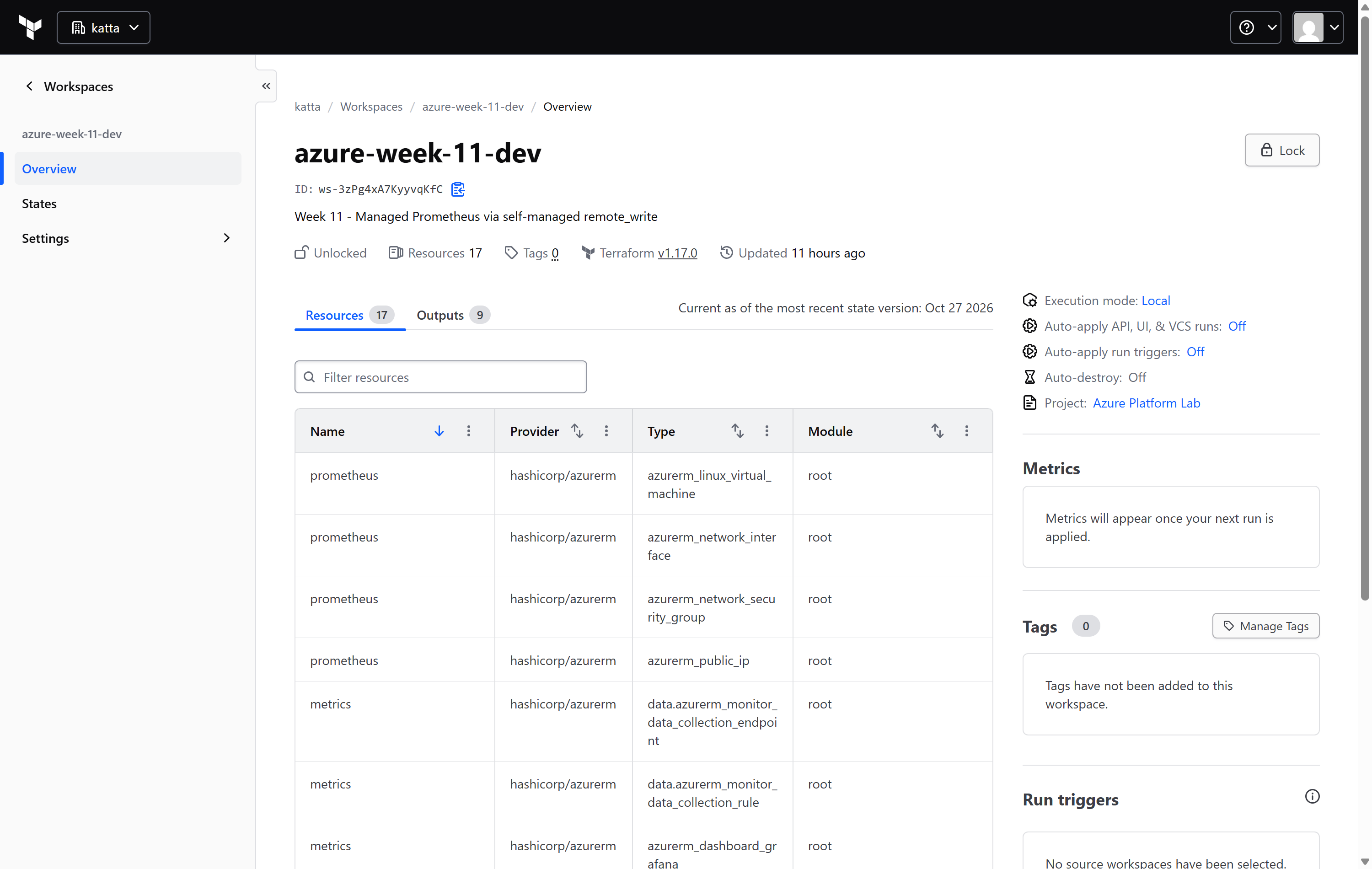1372x869 pixels.
Task: Go back to Workspaces via left arrow
Action: (x=29, y=86)
